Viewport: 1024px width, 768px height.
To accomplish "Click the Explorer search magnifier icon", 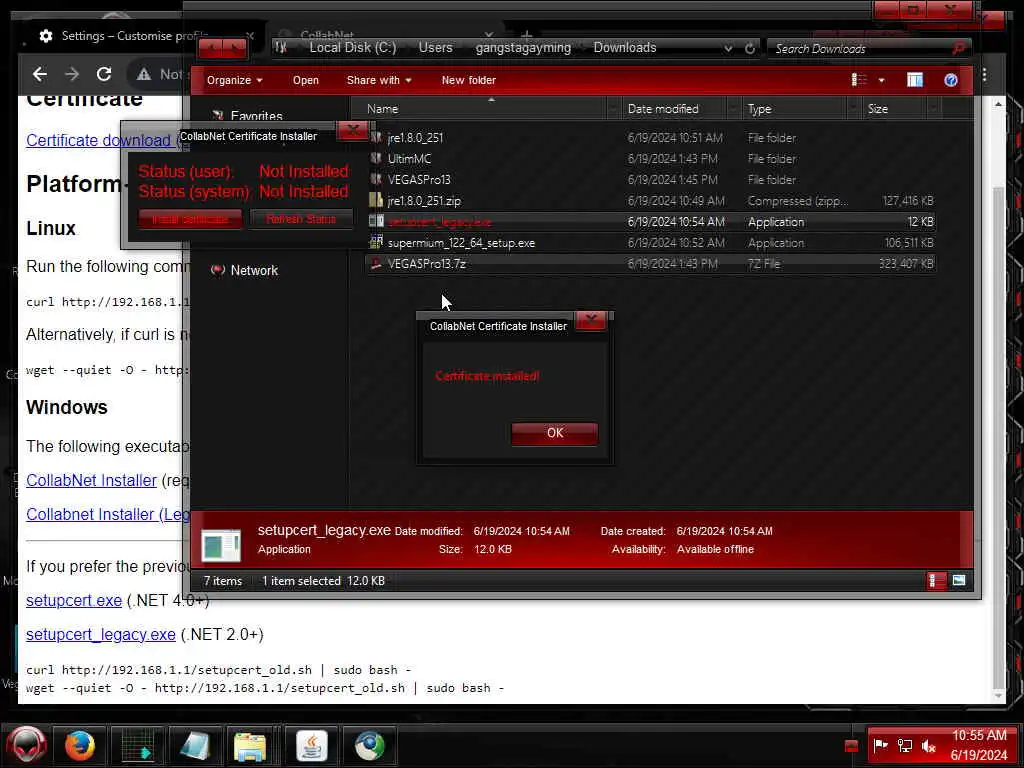I will [959, 48].
